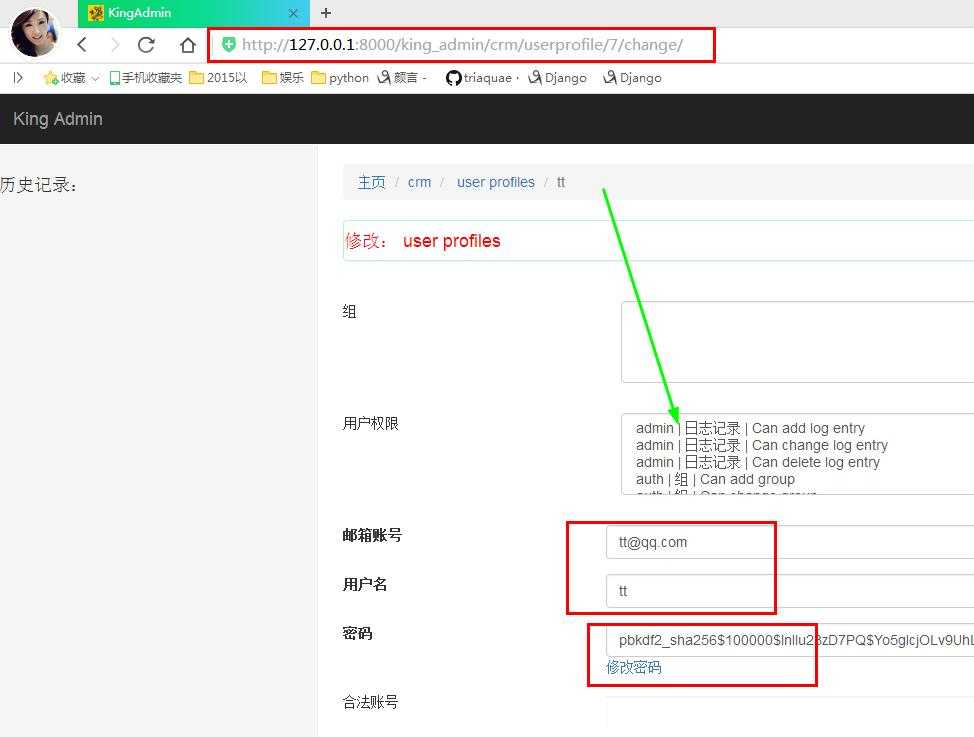Screen dimensions: 974x737
Task: Click the King Admin brand title
Action: tap(58, 119)
